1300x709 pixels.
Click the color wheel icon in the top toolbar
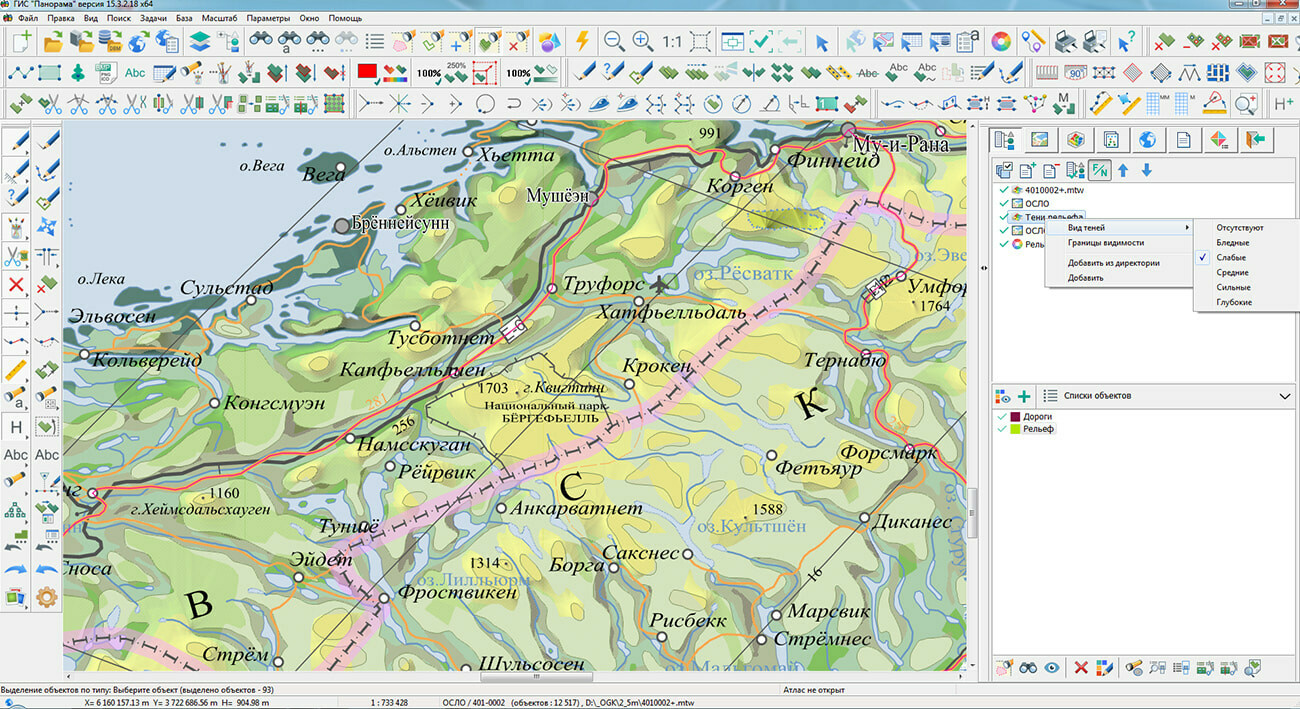pyautogui.click(x=1000, y=42)
